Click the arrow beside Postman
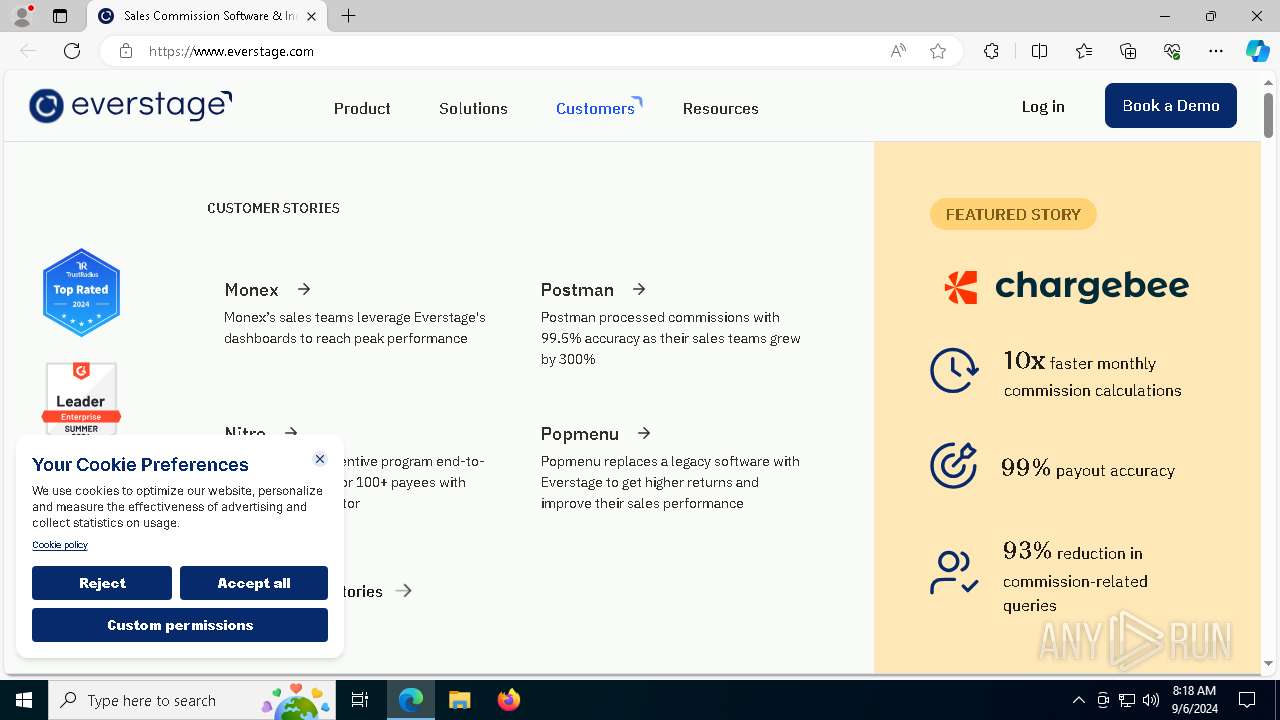This screenshot has height=720, width=1280. [x=639, y=289]
